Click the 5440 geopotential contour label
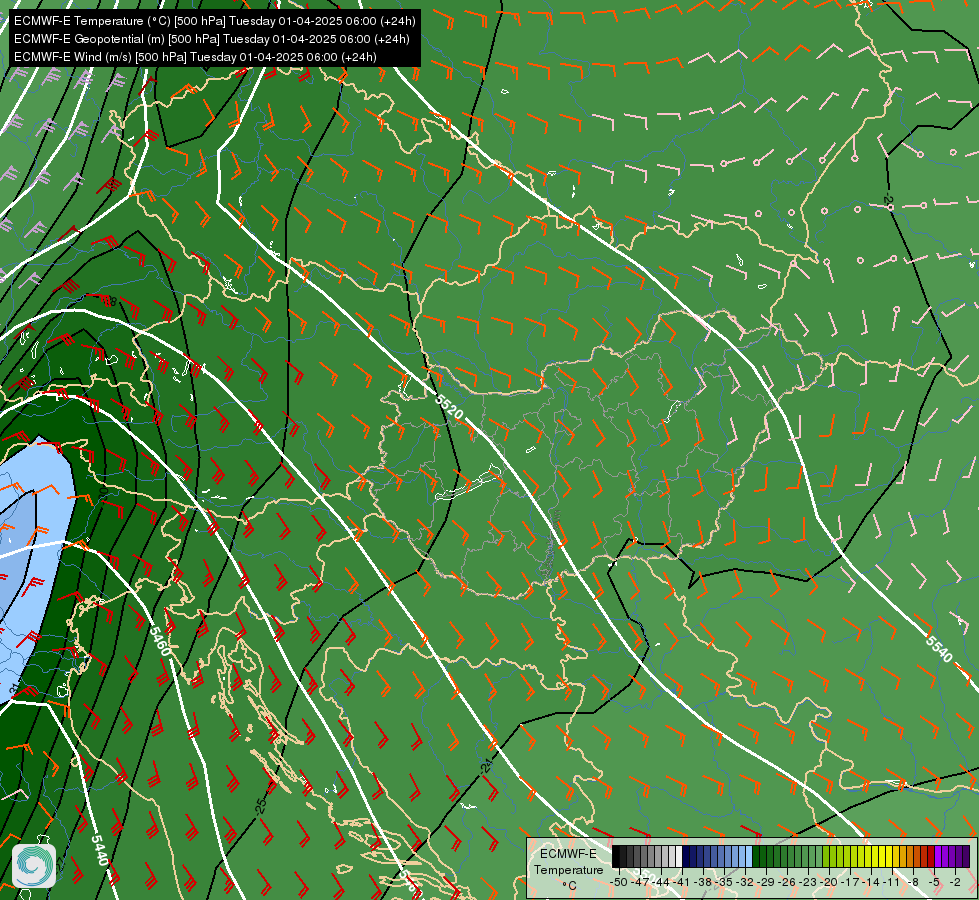 click(x=99, y=850)
